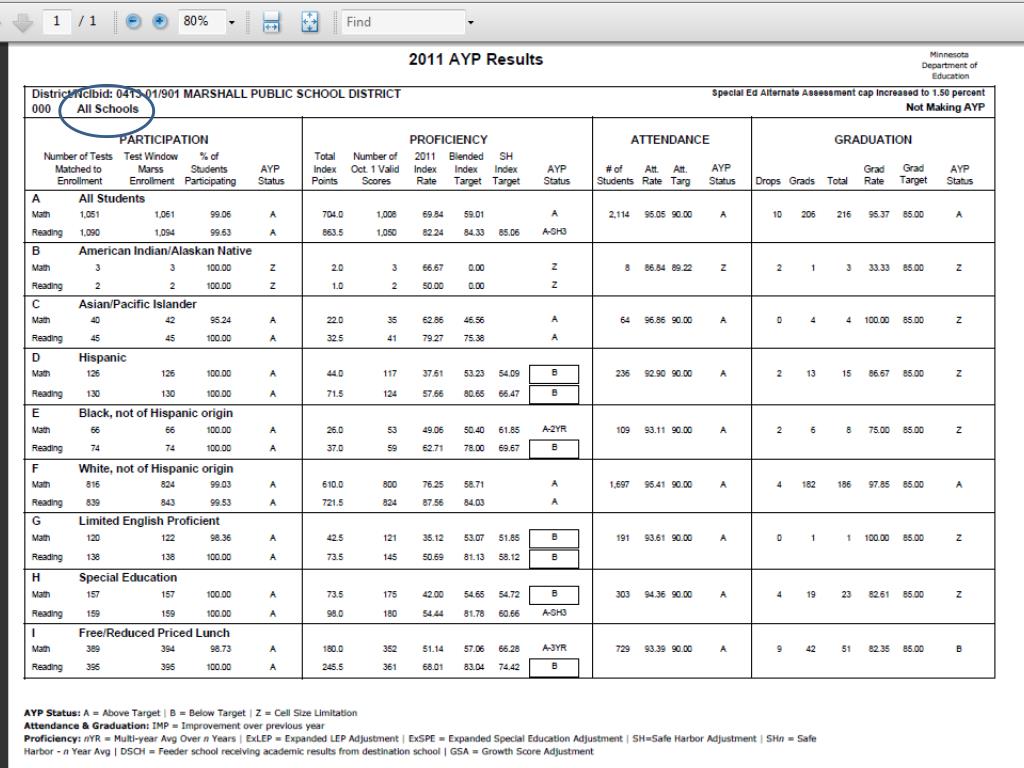This screenshot has height=768, width=1024.
Task: Select the PROFICIENCY section heading
Action: pyautogui.click(x=448, y=139)
